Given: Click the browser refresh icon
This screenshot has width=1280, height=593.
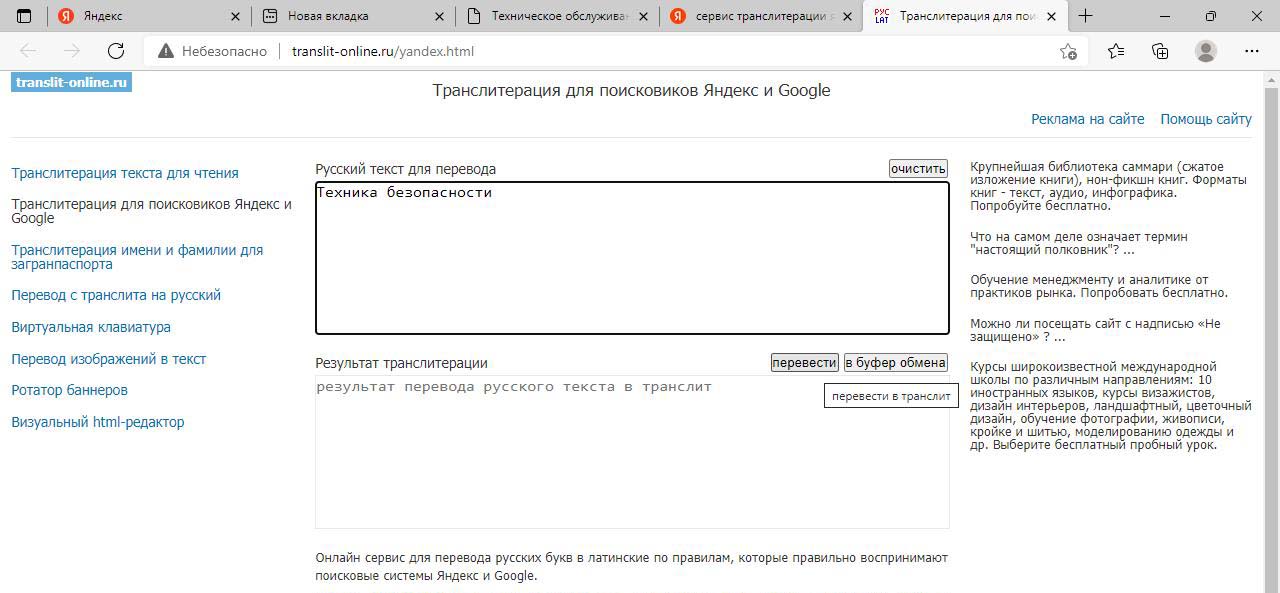Looking at the screenshot, I should click(x=116, y=51).
